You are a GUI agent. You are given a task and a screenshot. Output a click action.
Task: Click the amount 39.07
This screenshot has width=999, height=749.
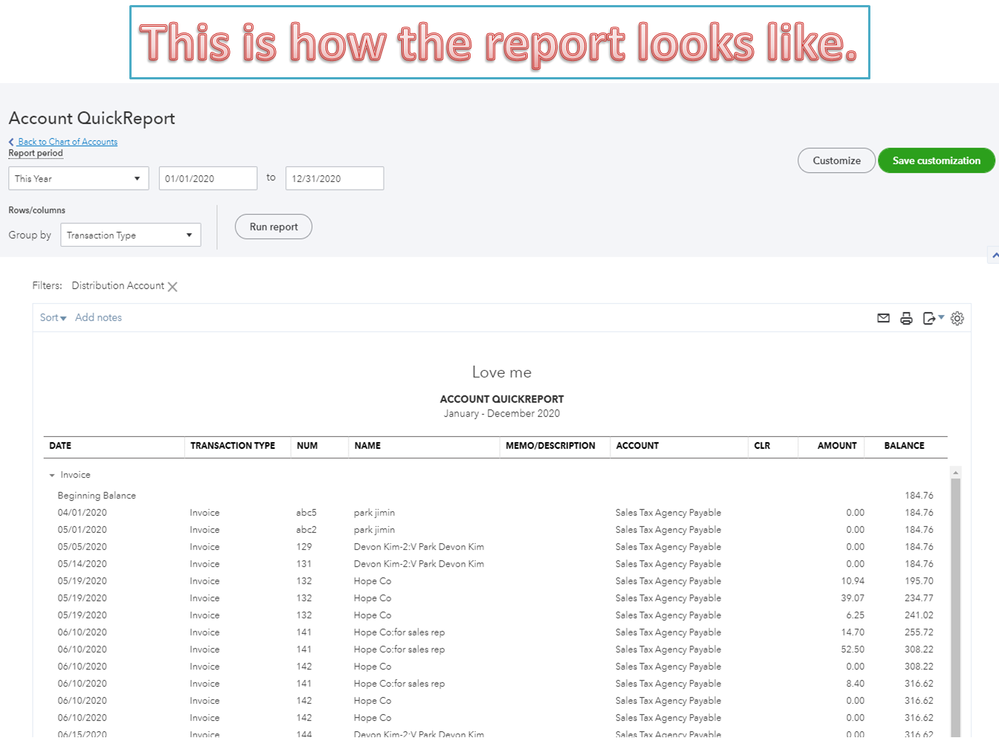852,599
